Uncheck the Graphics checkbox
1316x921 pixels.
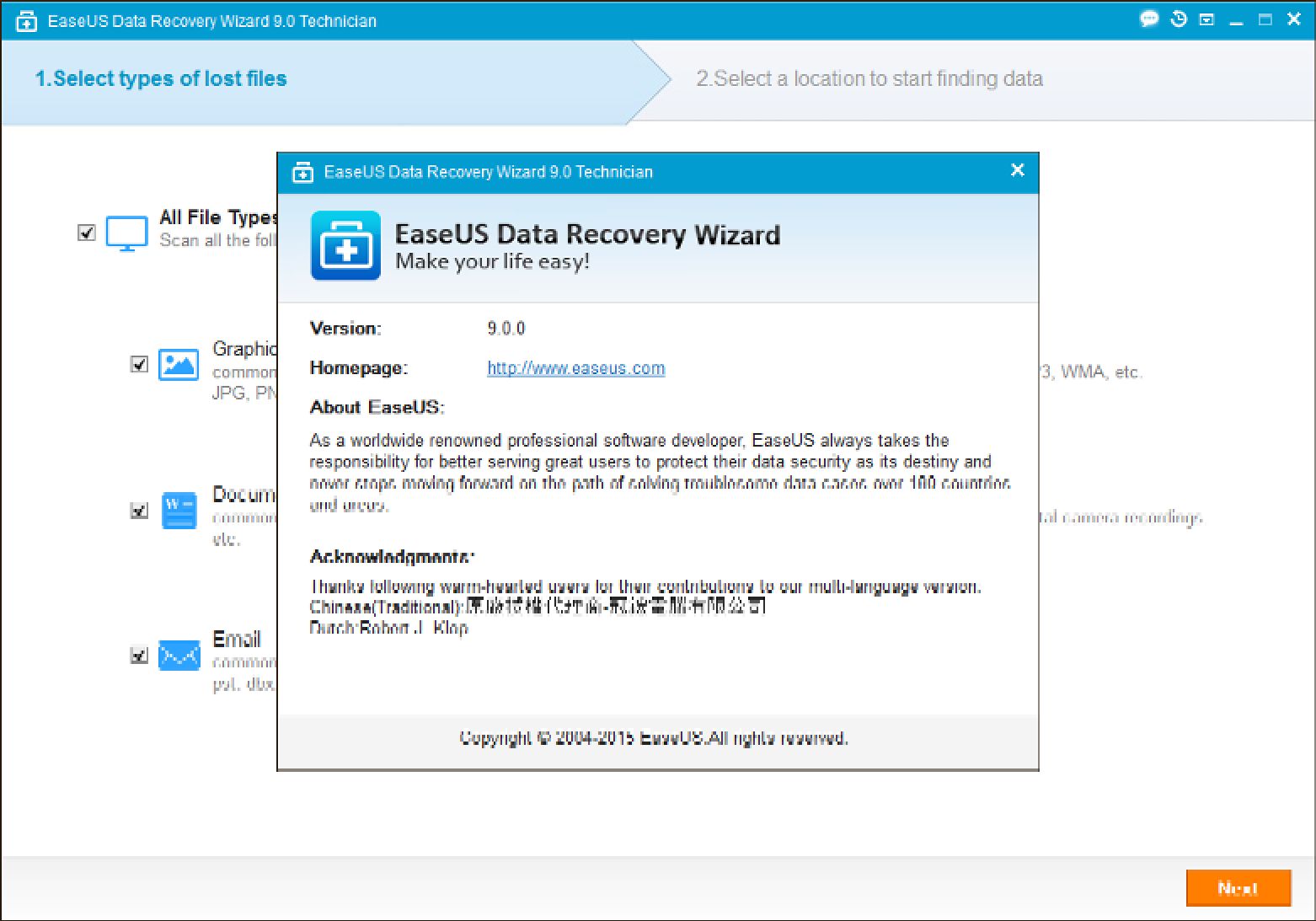pos(139,364)
